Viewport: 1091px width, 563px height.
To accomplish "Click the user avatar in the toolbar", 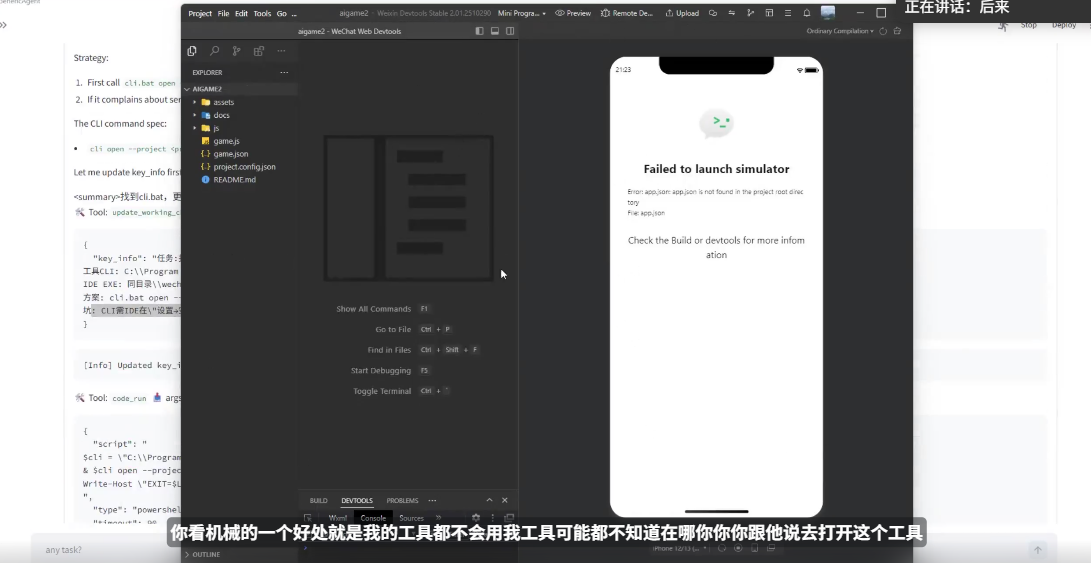I will [x=827, y=13].
